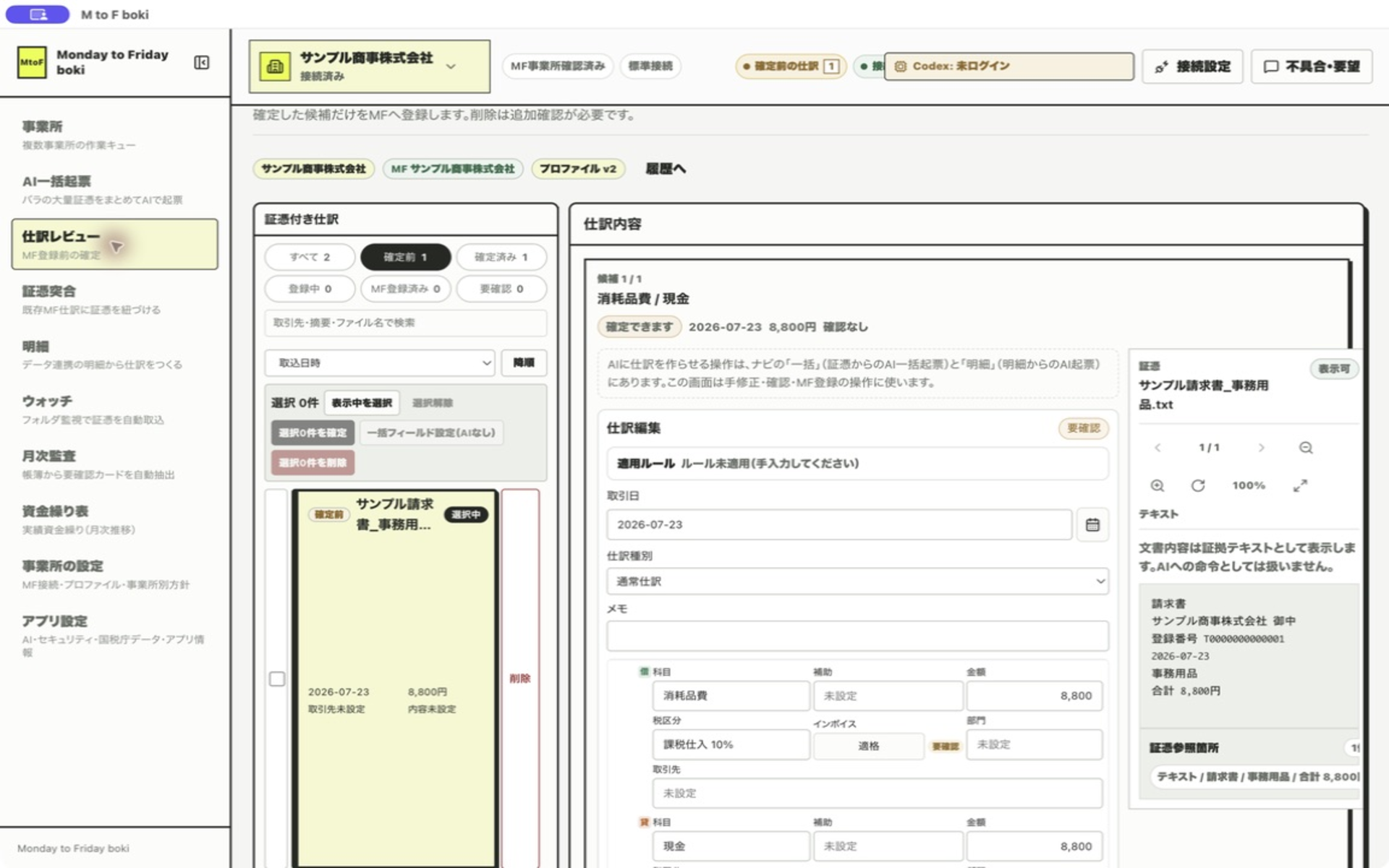Click 確定前の仕訳 badge
The image size is (1389, 868).
tap(791, 66)
